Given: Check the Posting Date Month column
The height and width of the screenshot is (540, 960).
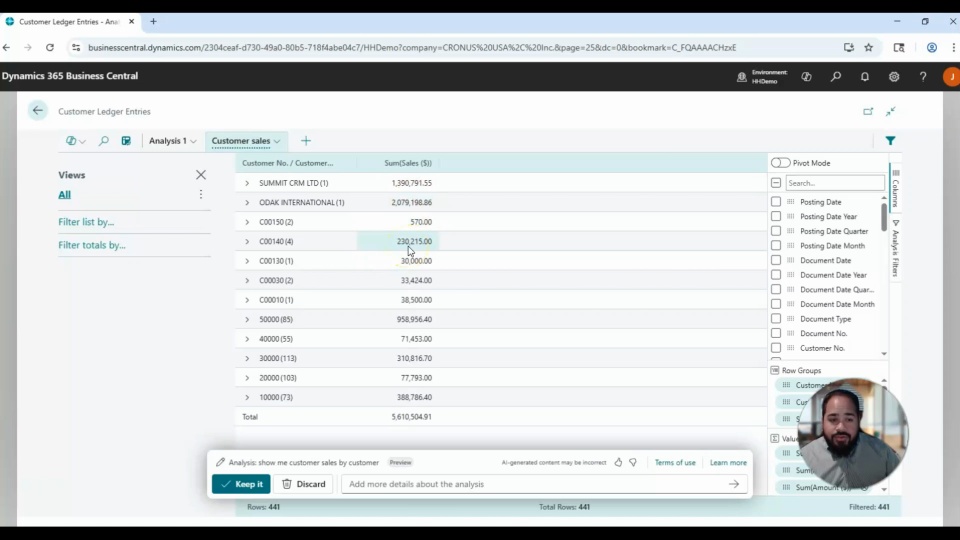Looking at the screenshot, I should click(776, 246).
